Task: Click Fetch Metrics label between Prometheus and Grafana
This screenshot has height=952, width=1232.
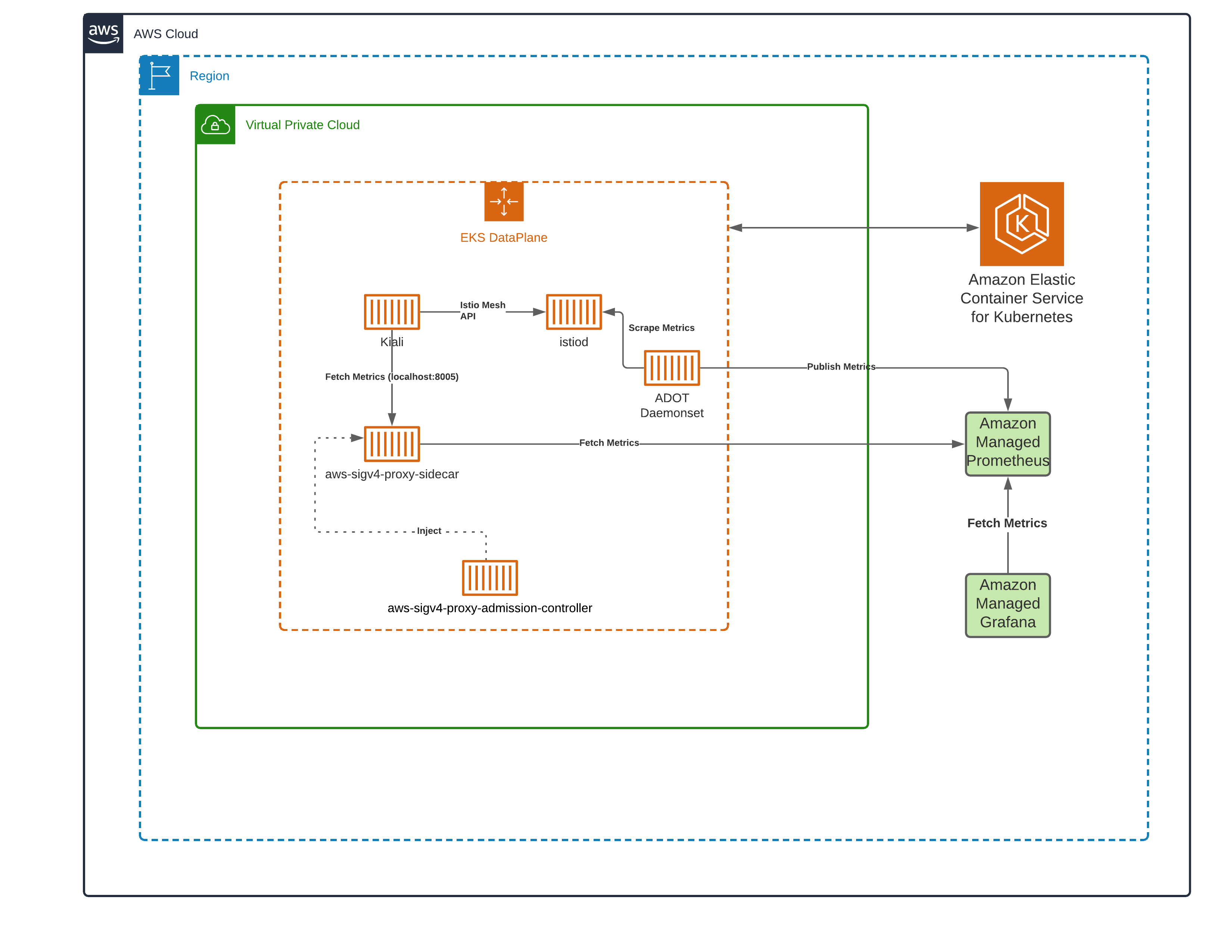Action: pyautogui.click(x=1007, y=523)
